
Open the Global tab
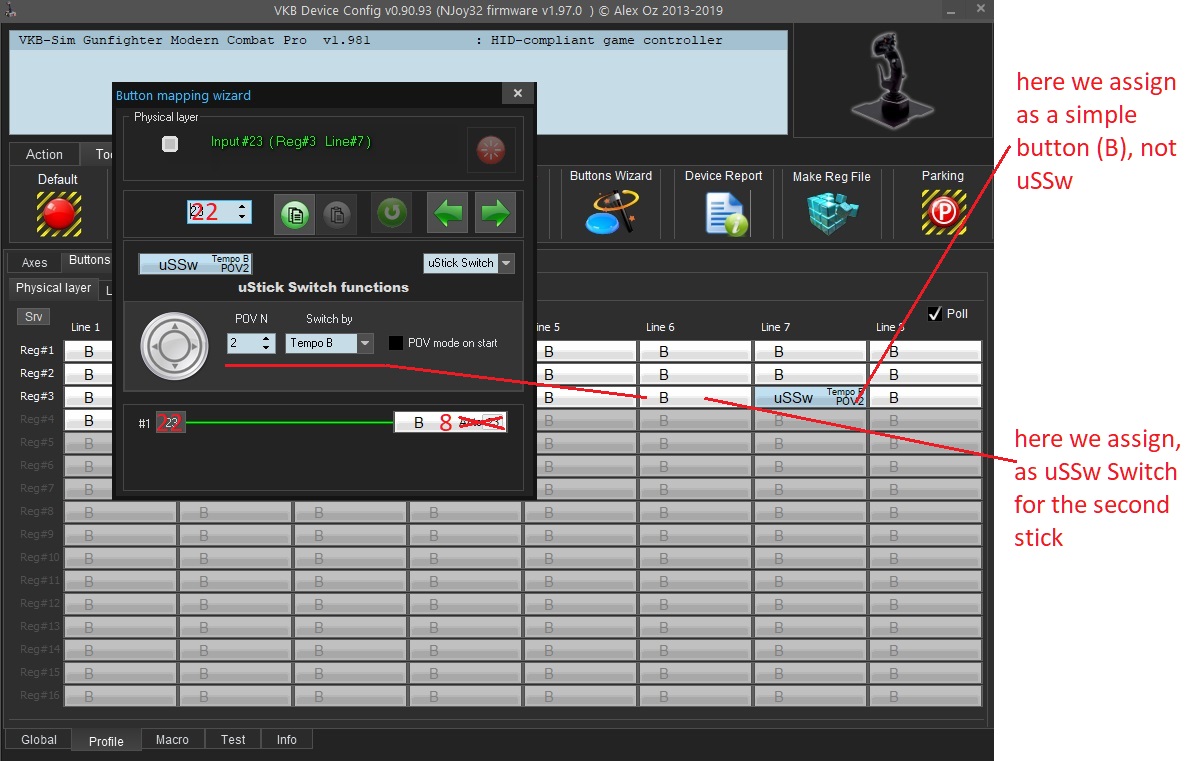point(39,740)
